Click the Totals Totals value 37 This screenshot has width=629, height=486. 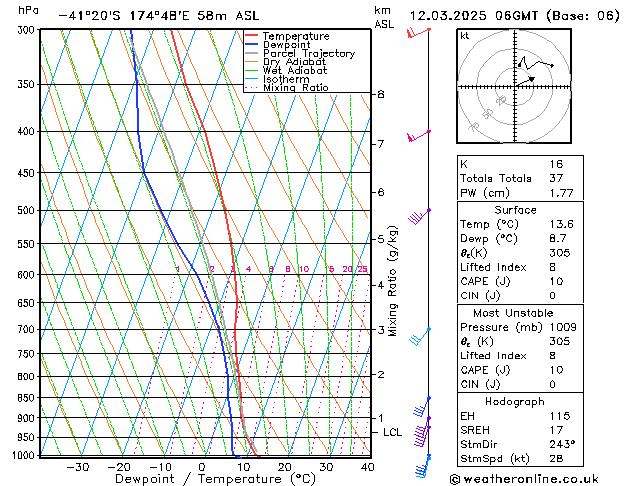pyautogui.click(x=556, y=178)
